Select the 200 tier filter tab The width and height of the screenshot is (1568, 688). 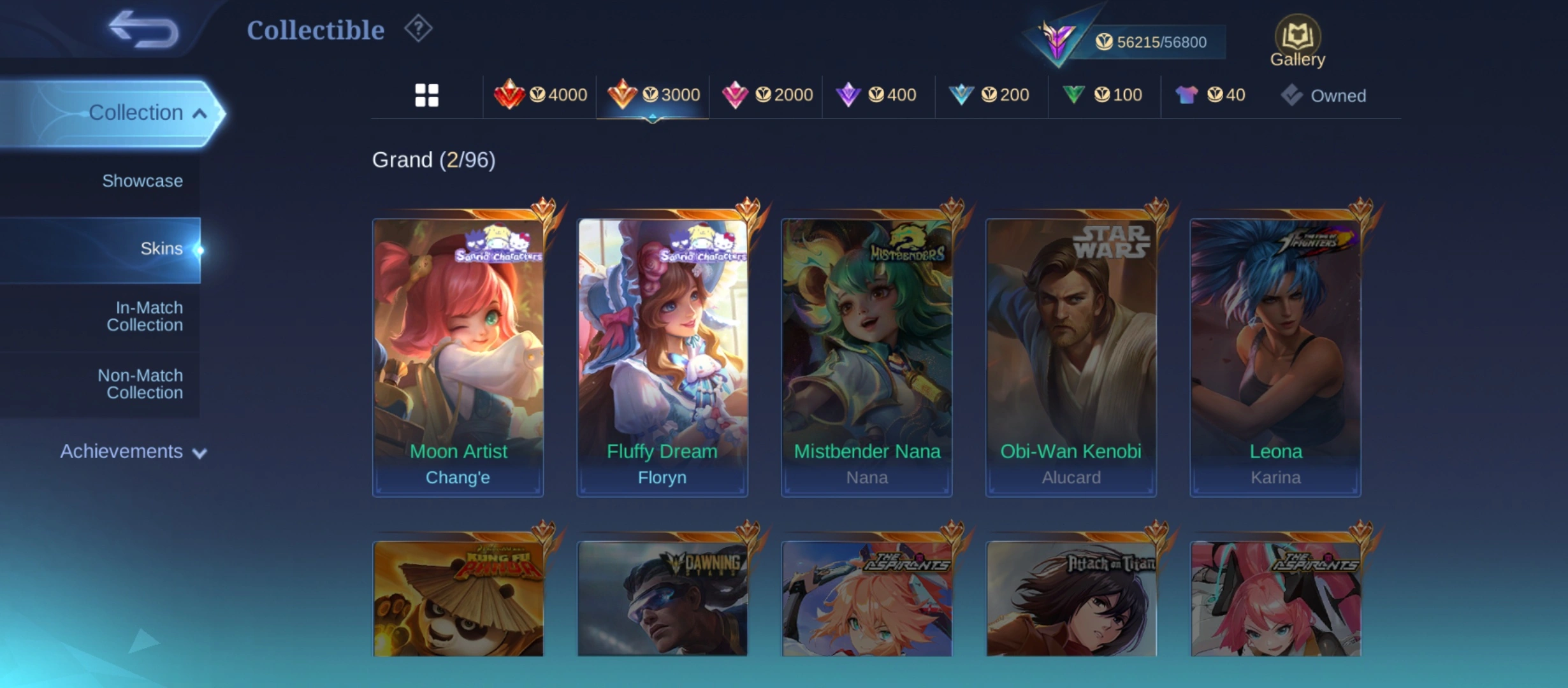[x=989, y=95]
